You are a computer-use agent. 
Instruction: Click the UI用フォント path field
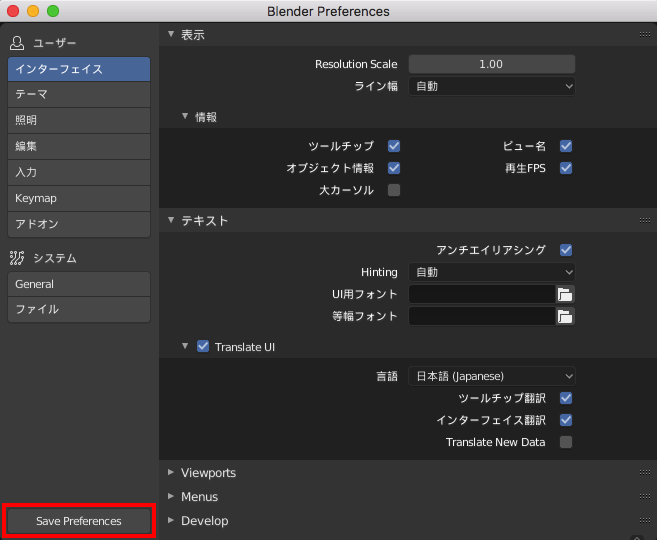coord(482,295)
